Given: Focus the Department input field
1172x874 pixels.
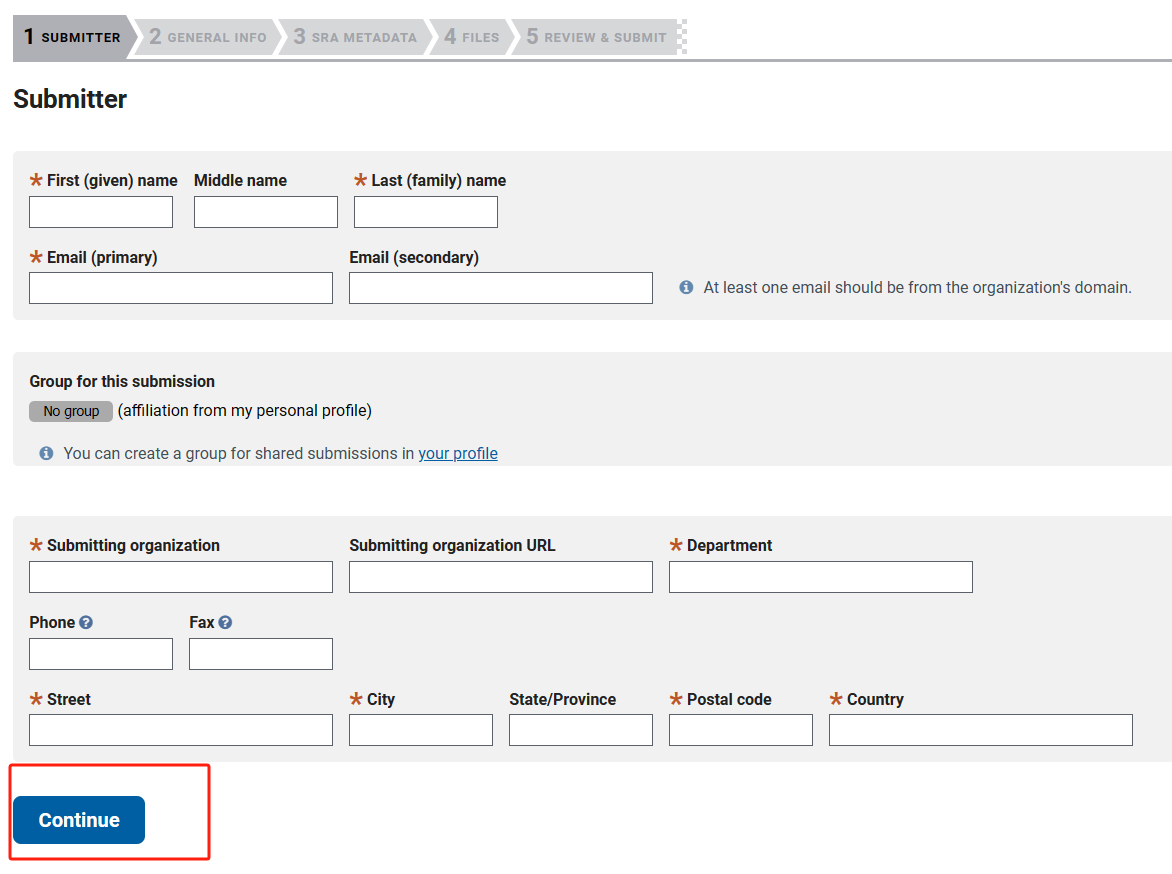Looking at the screenshot, I should click(821, 576).
